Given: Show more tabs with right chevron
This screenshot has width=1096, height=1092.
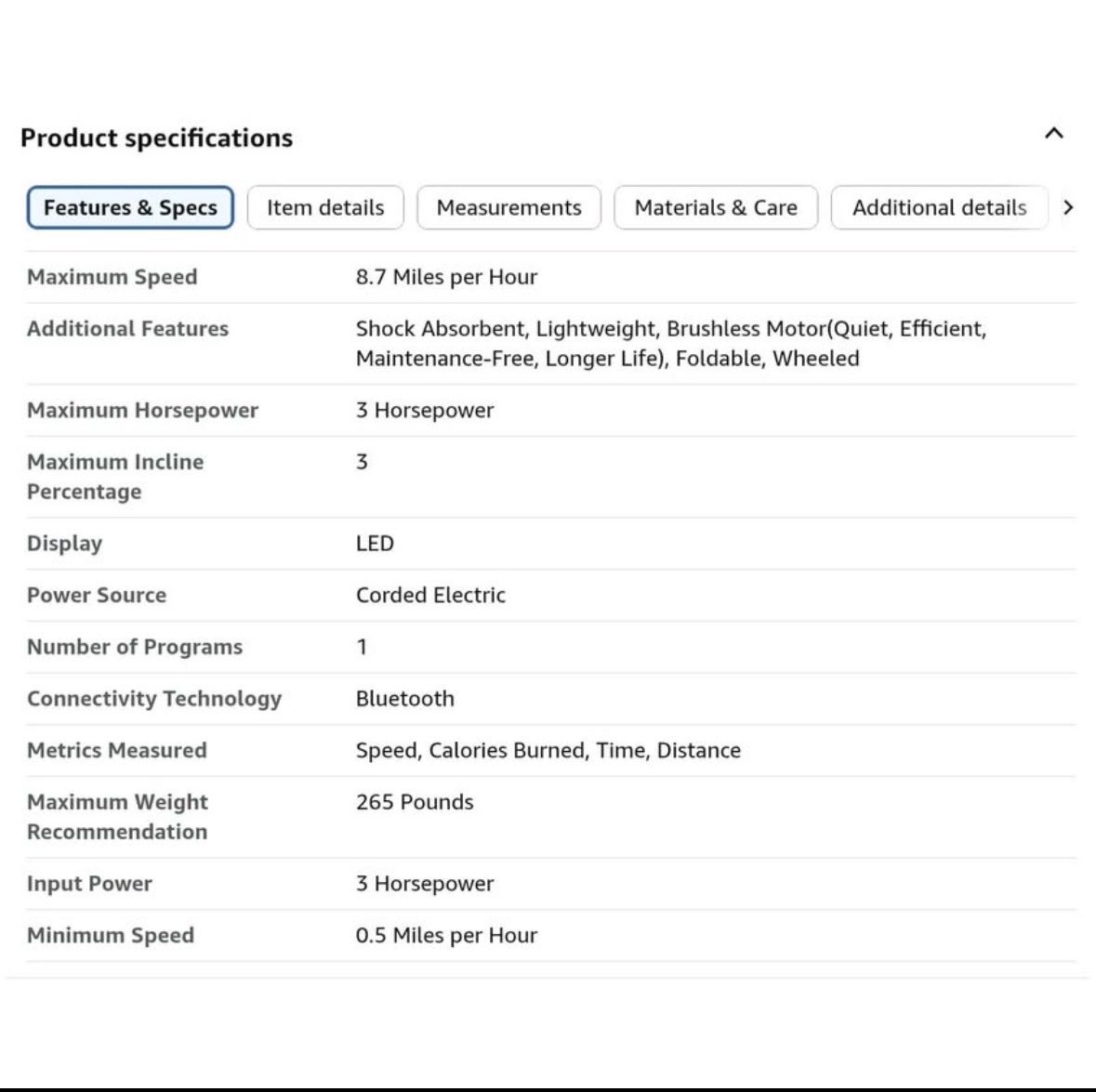Looking at the screenshot, I should coord(1067,207).
